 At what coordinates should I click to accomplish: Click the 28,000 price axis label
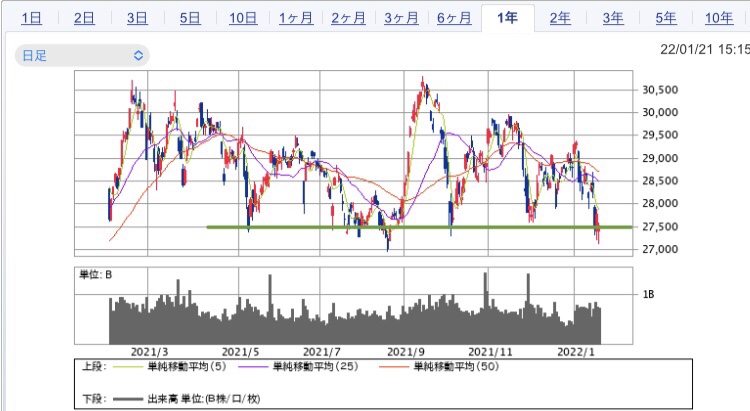(660, 203)
